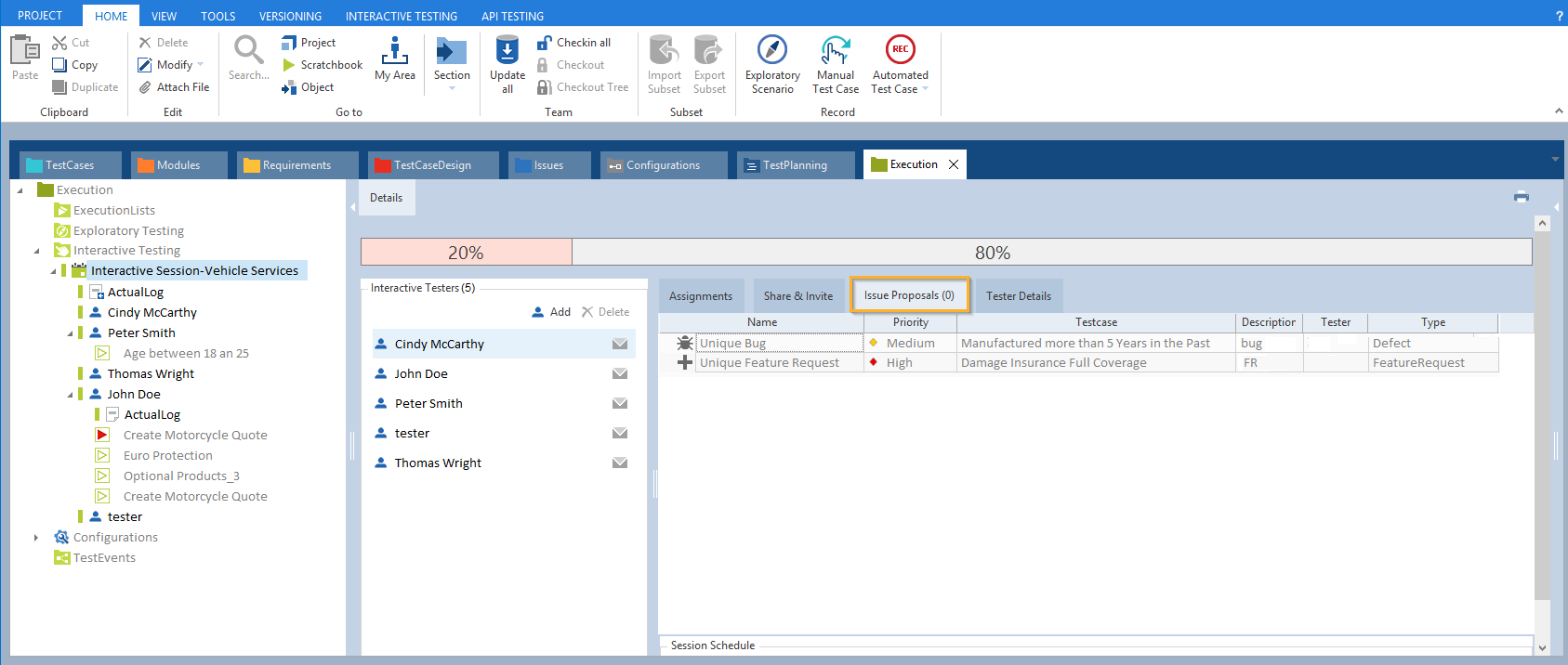This screenshot has height=665, width=1568.
Task: Click the Exploratory Scenario record icon
Action: 772,50
